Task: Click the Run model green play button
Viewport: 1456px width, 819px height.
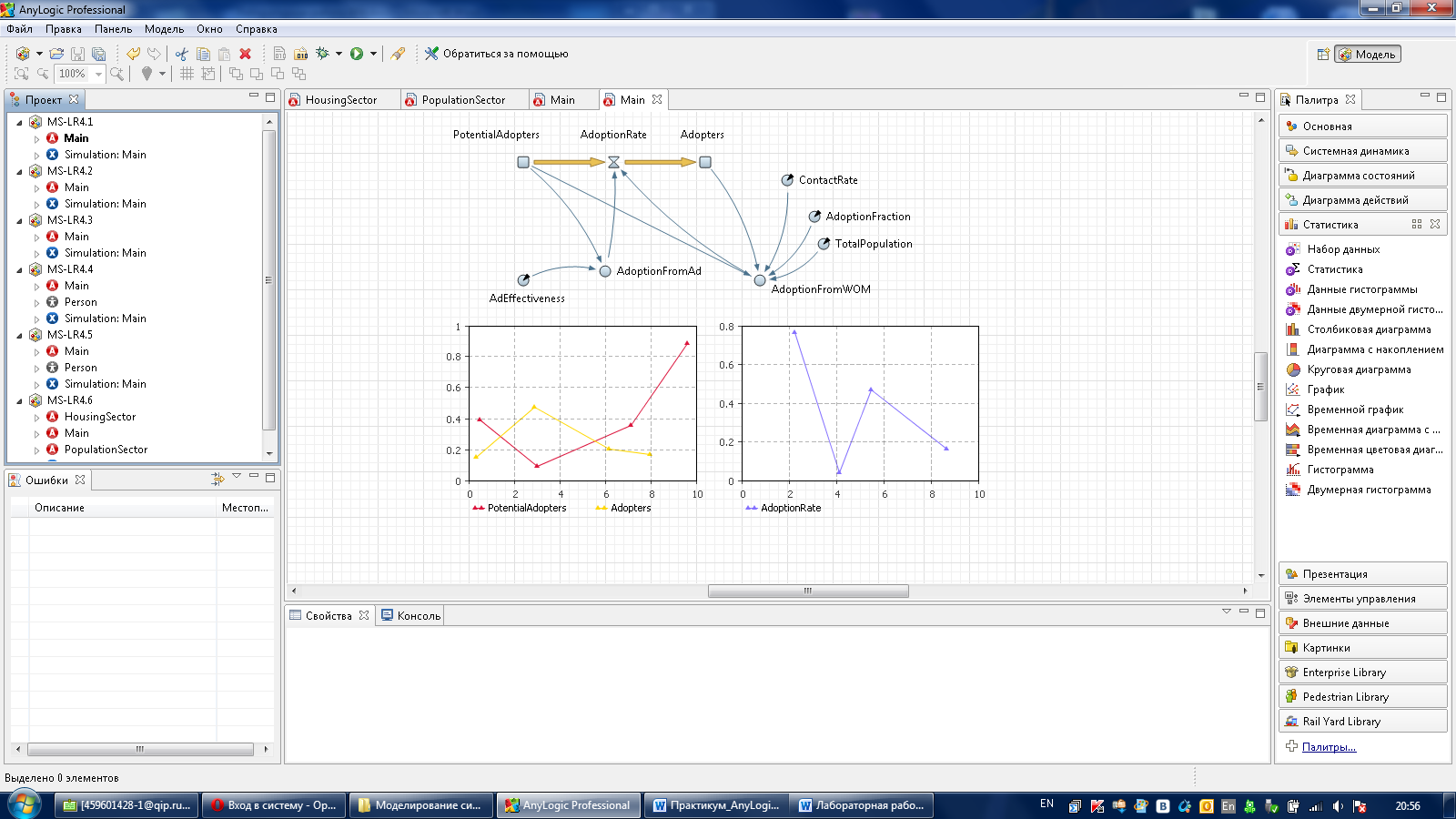Action: click(357, 54)
